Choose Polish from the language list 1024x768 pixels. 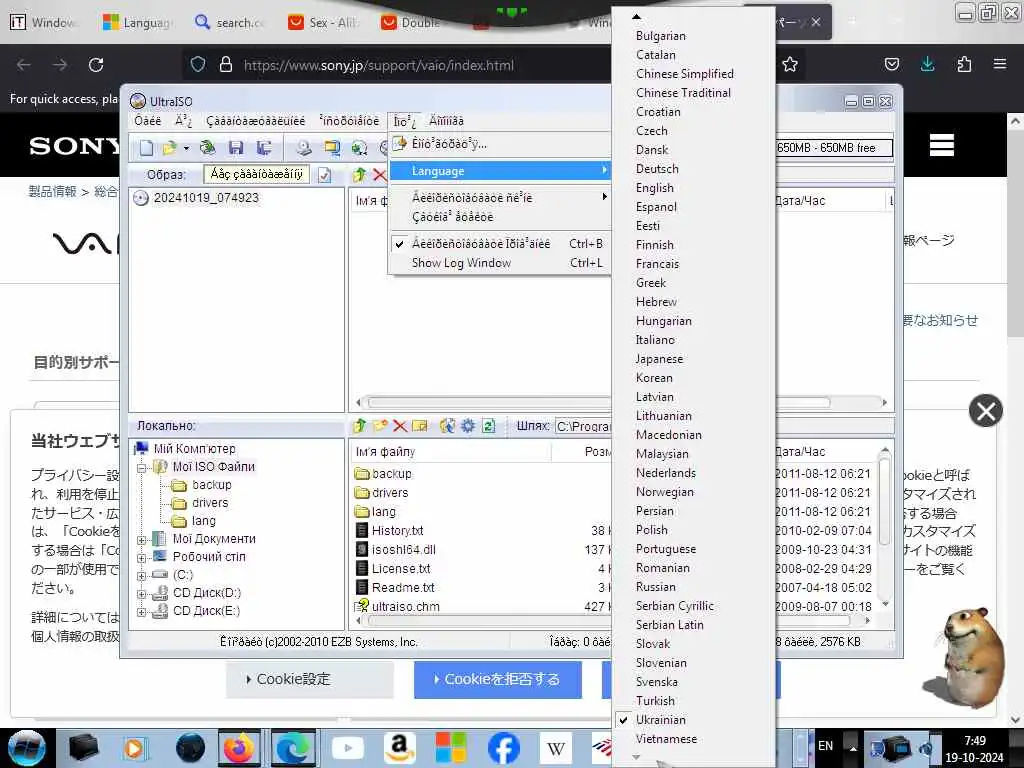pos(652,530)
